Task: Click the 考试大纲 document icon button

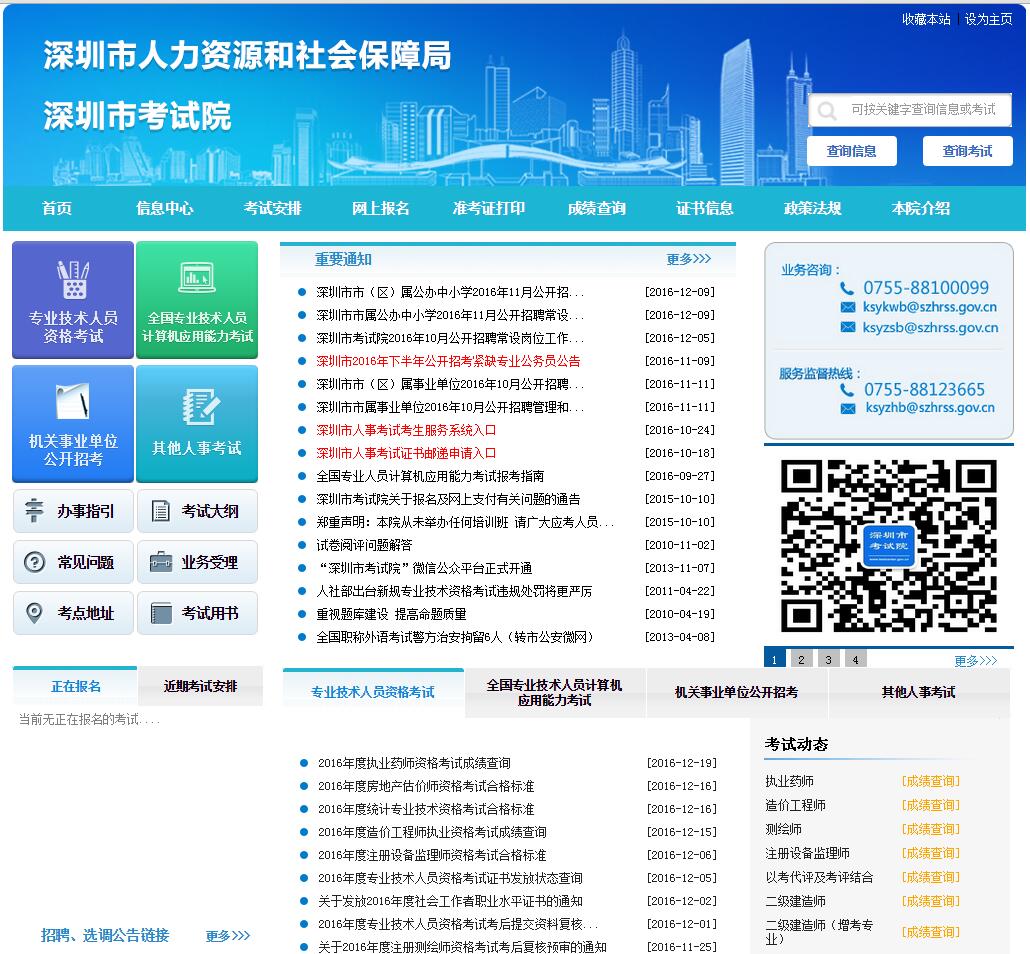Action: pos(197,511)
